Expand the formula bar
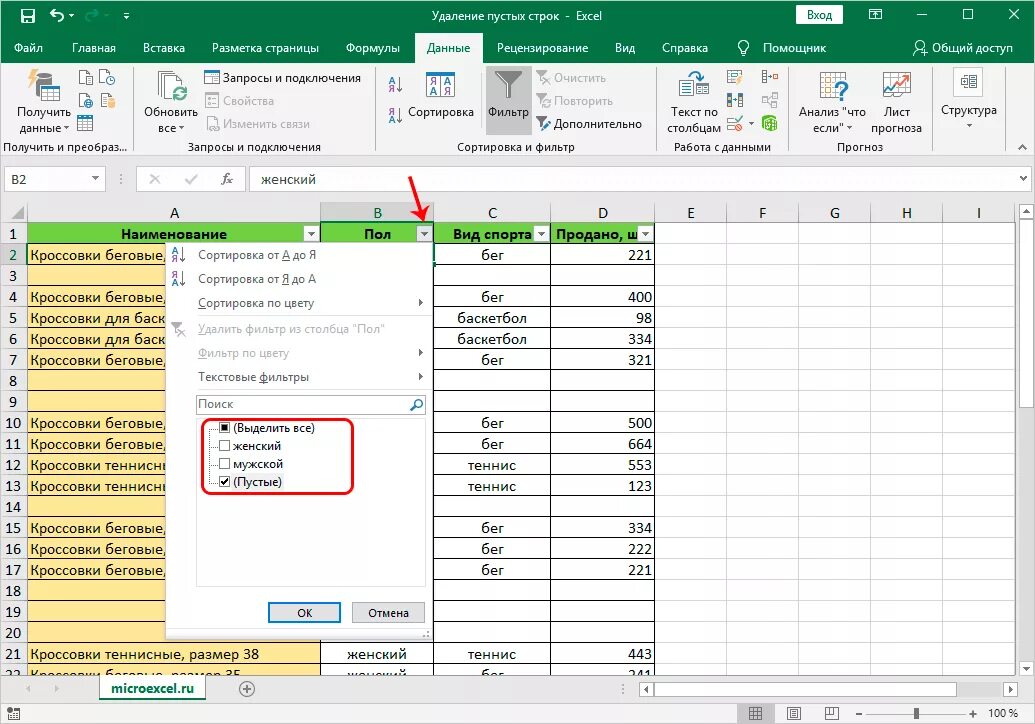 click(x=1023, y=178)
